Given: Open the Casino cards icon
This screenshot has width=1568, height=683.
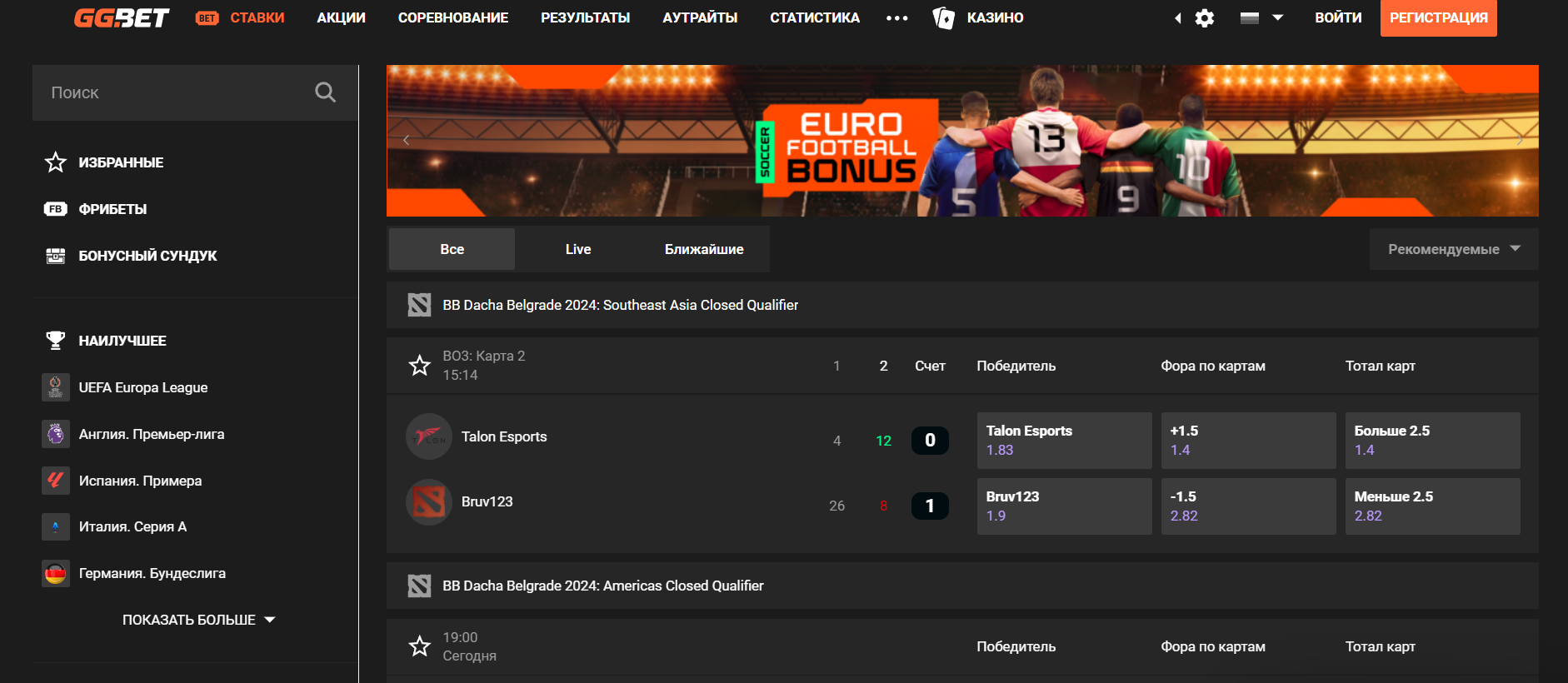Looking at the screenshot, I should 943,17.
